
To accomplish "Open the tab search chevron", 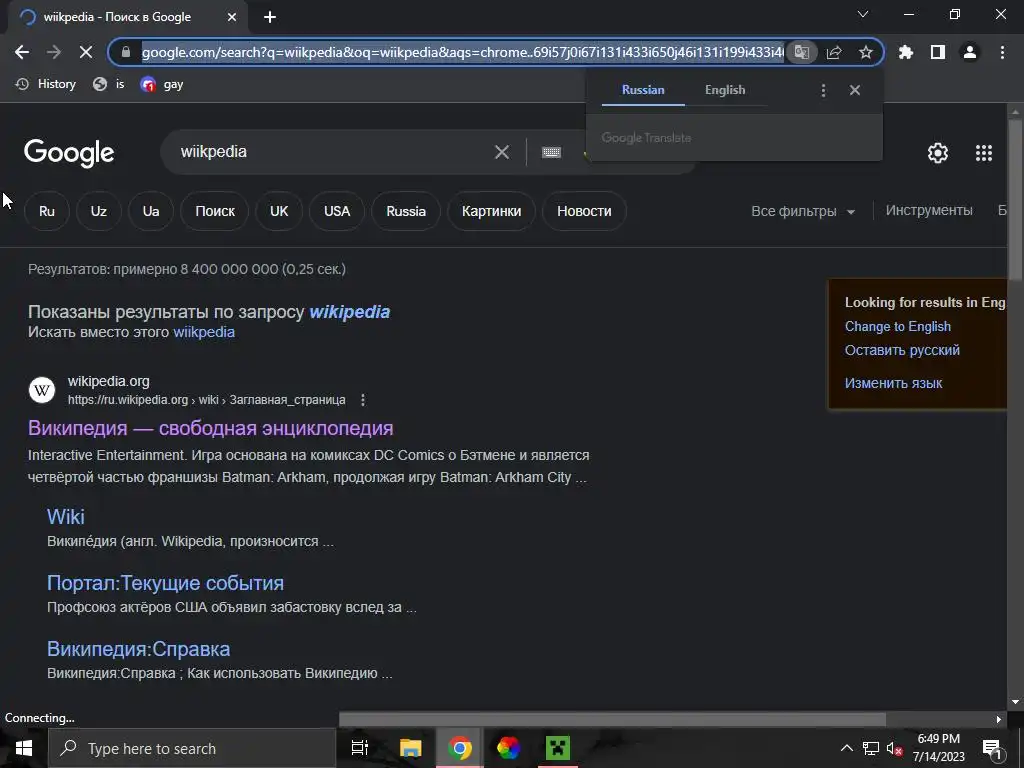I will tap(863, 14).
